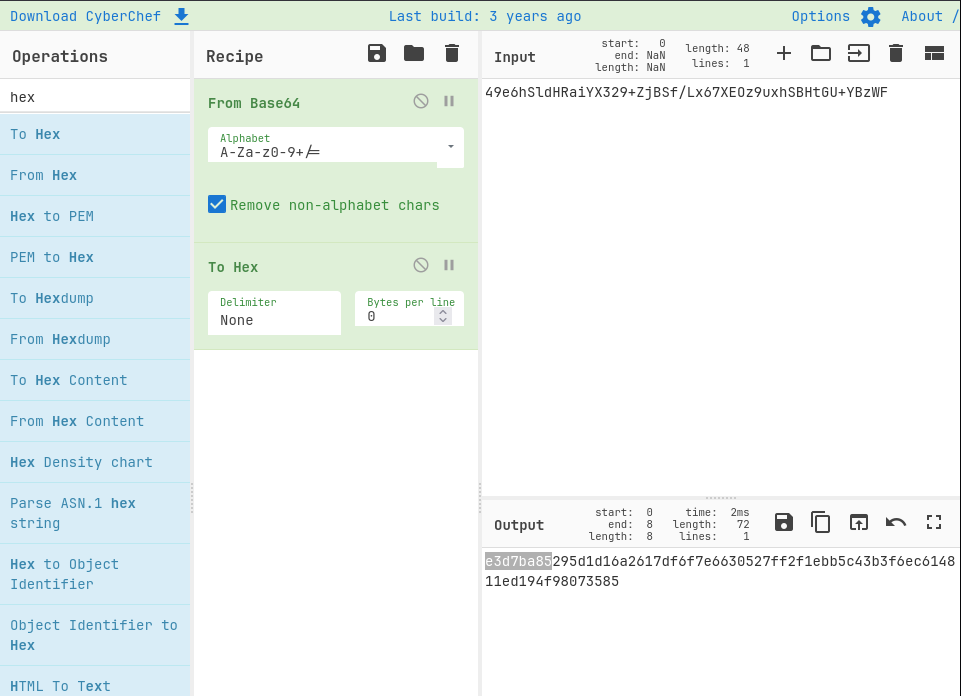Select the From Hex operation

95,175
